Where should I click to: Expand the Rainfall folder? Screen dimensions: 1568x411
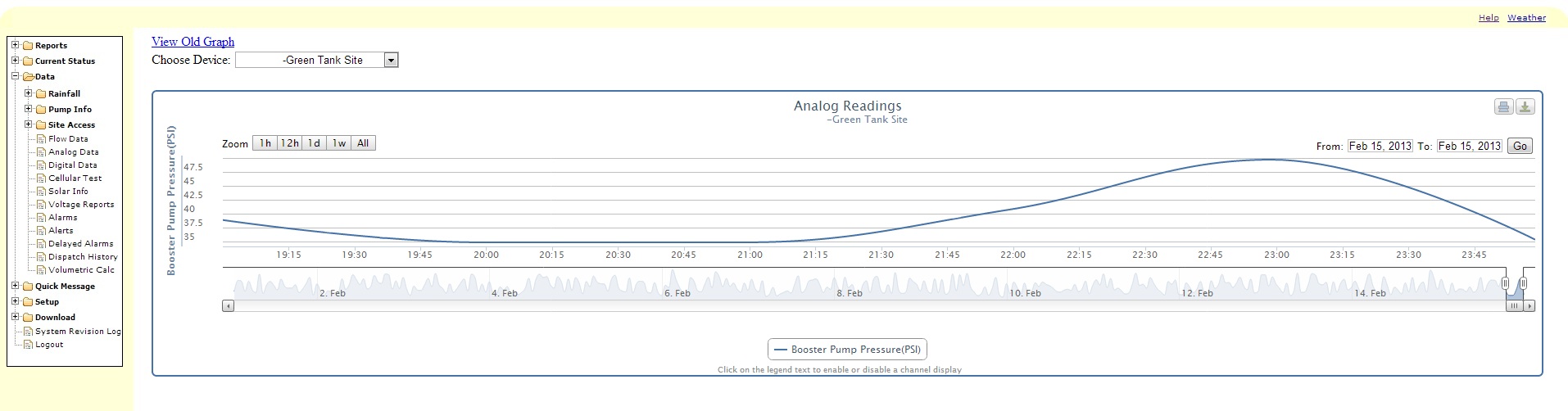click(x=28, y=93)
